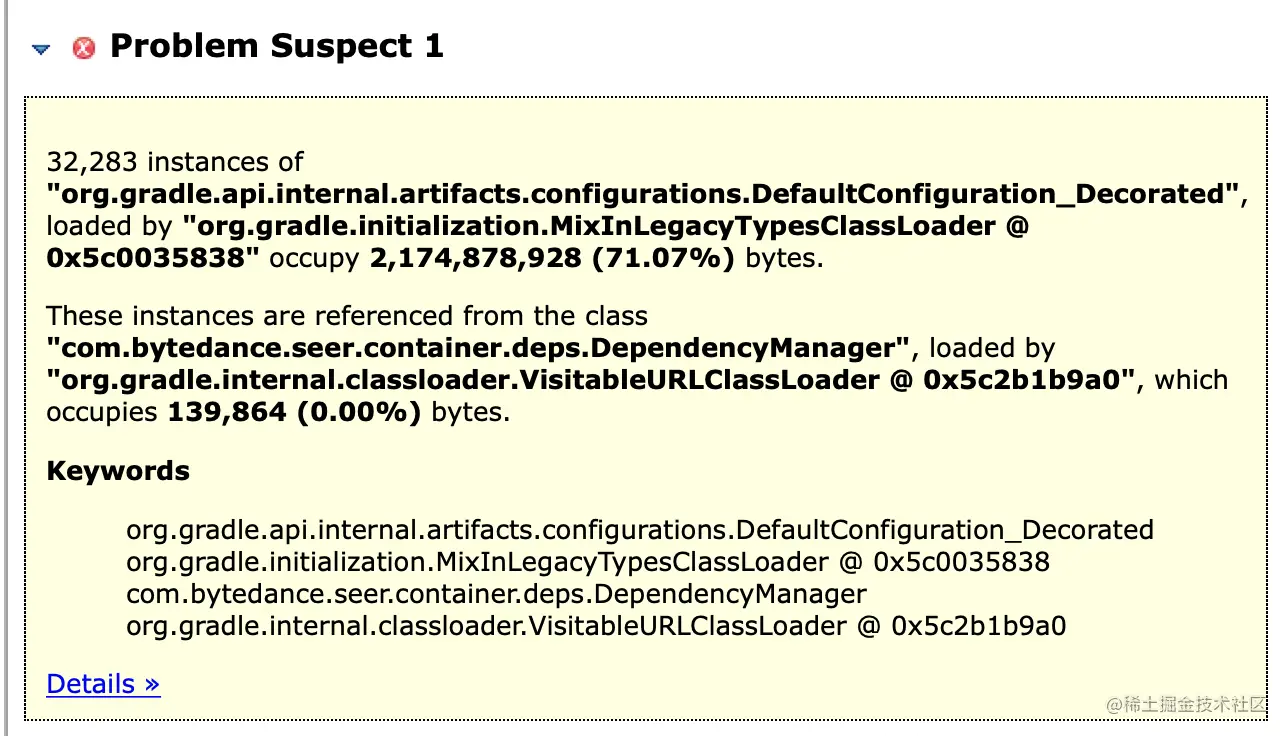
Task: Select VisitableURLClassLoader line in the Keywords list
Action: (596, 626)
